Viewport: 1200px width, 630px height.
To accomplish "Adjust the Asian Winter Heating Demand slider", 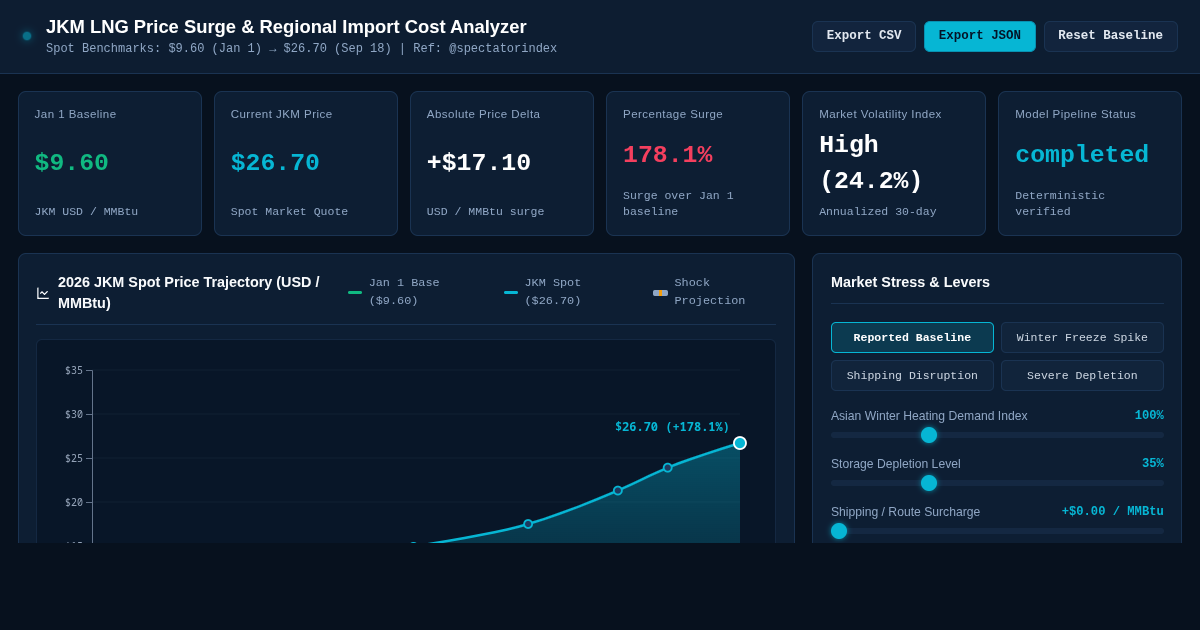I will 997,435.
